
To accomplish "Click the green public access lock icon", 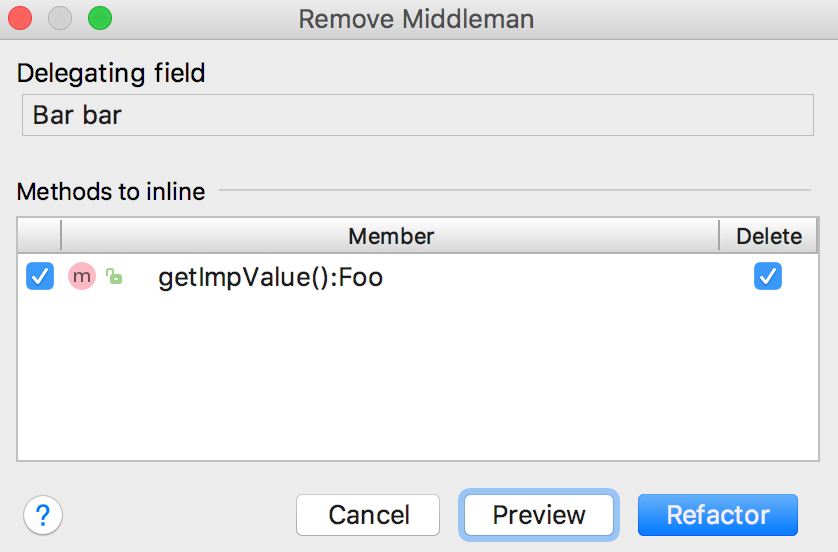I will (114, 276).
